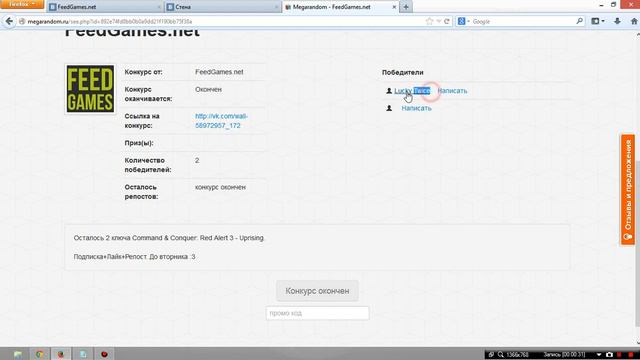
Task: Click Написать for the second winner
Action: 416,108
